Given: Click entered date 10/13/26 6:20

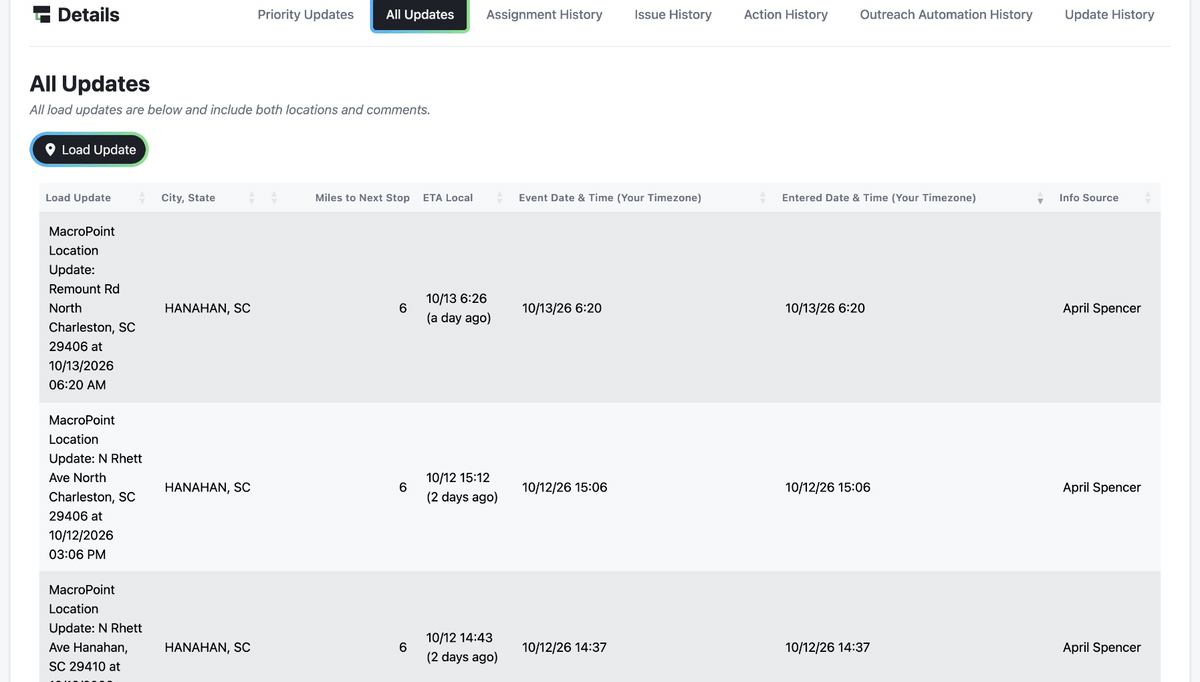Looking at the screenshot, I should click(825, 308).
